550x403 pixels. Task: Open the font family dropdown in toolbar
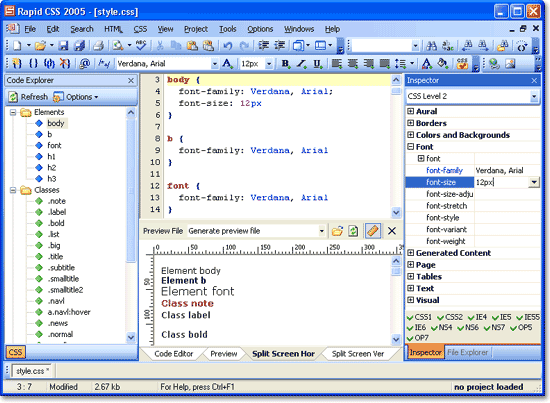coord(214,64)
